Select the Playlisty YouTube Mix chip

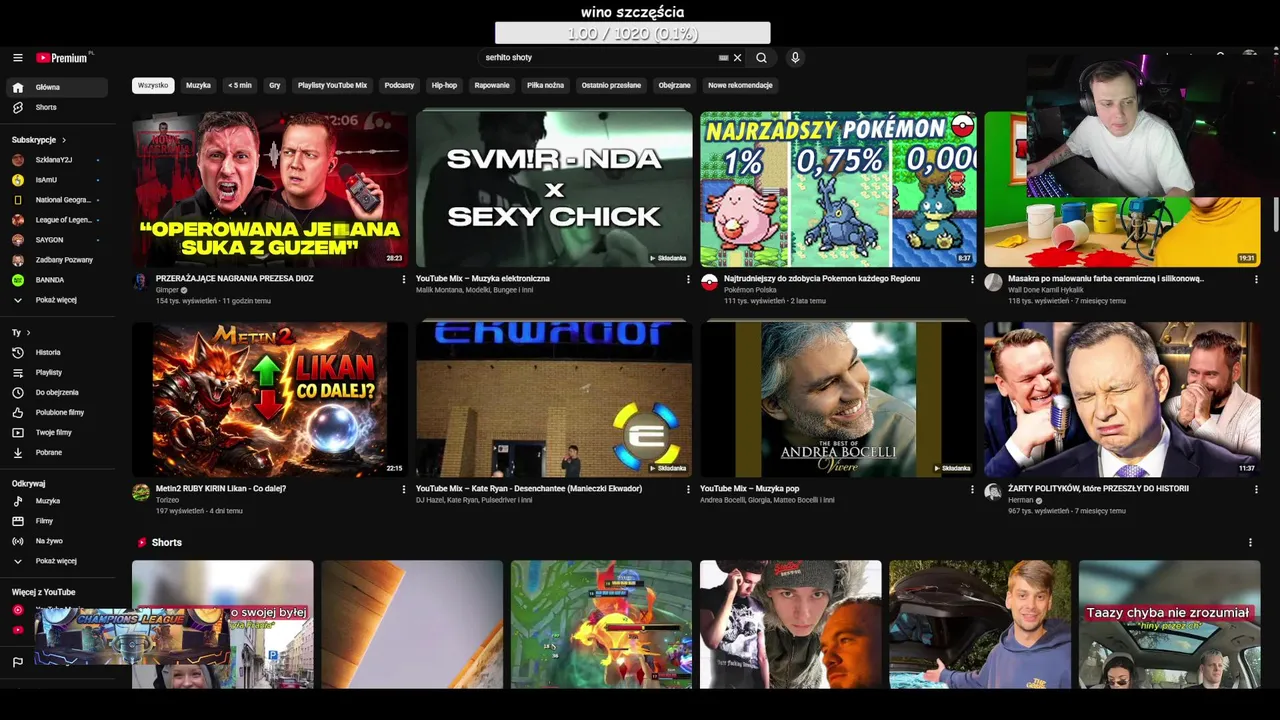click(332, 85)
